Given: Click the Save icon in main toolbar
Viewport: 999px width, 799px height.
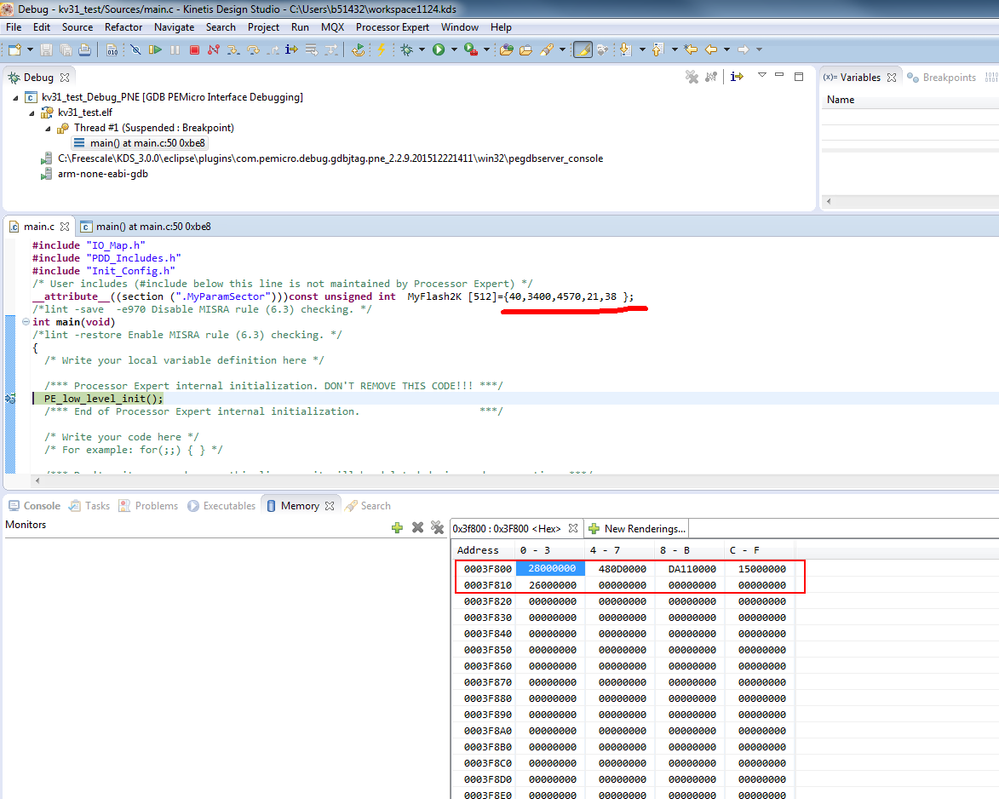Looking at the screenshot, I should point(46,49).
